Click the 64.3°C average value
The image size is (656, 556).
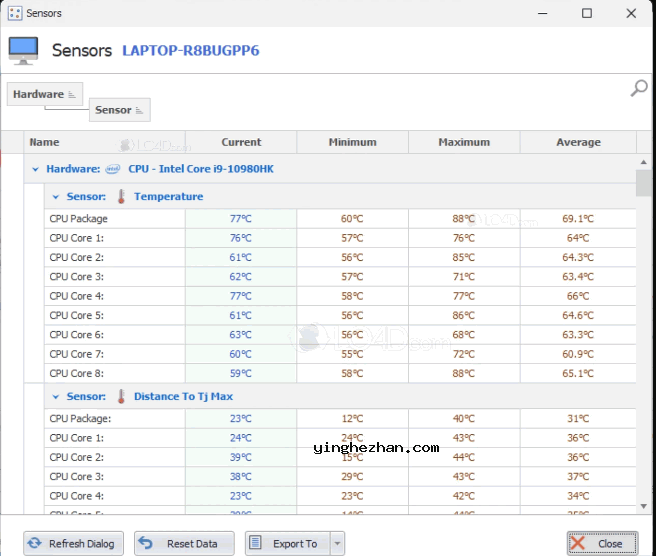pos(578,257)
